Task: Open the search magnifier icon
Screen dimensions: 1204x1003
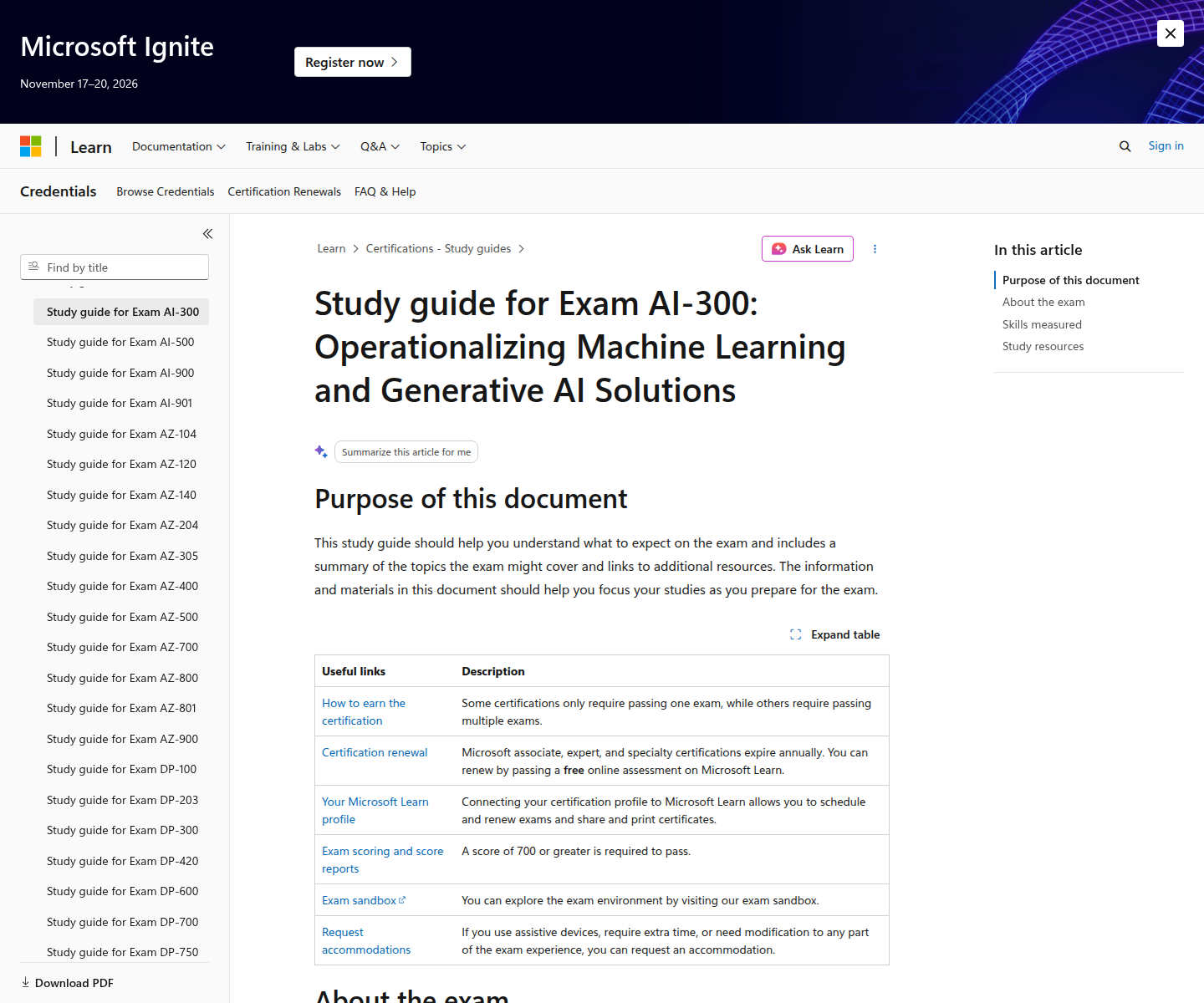Action: [x=1125, y=146]
